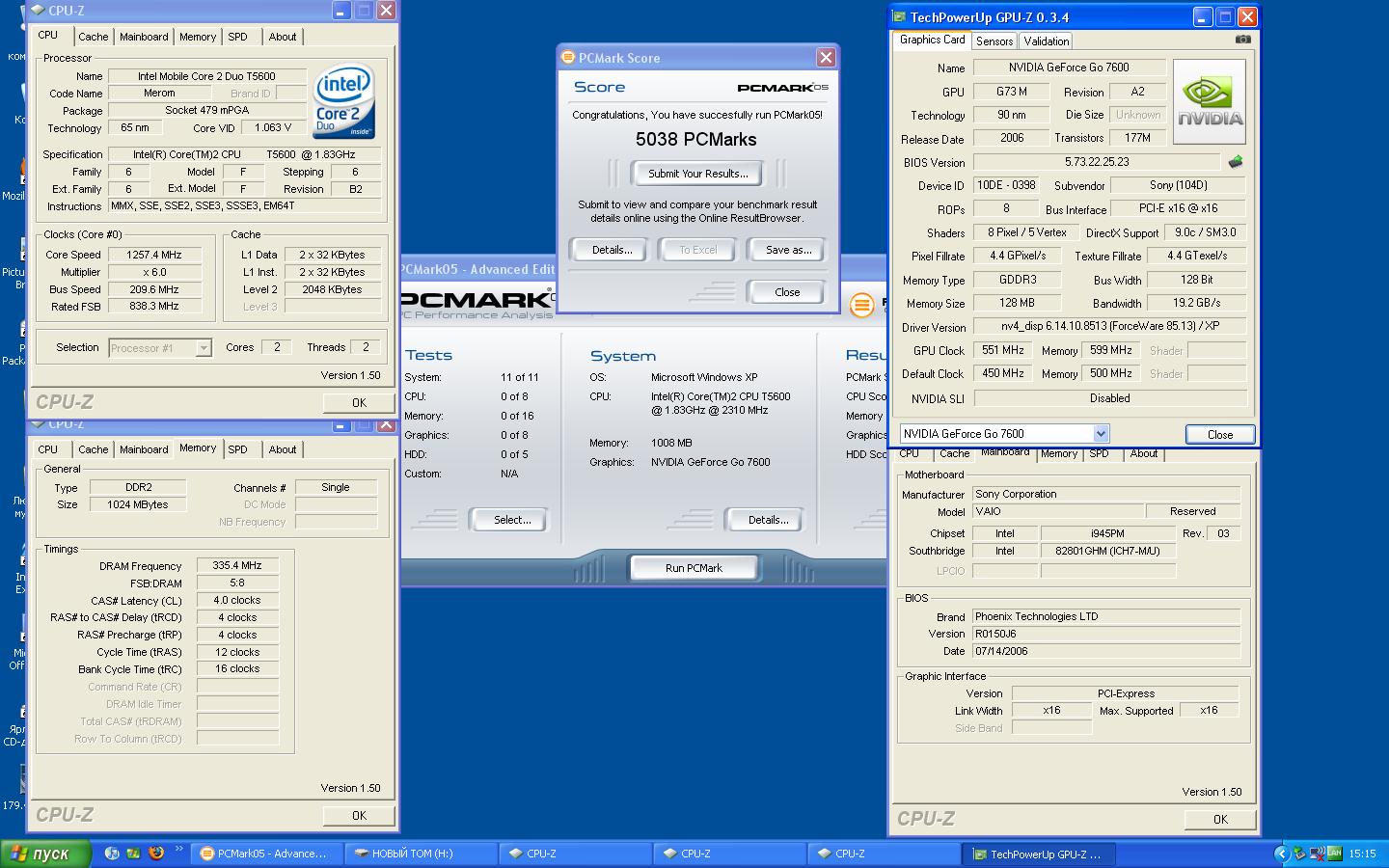The width and height of the screenshot is (1389, 868).
Task: Click the Memory Type value DDR2
Action: click(x=138, y=488)
